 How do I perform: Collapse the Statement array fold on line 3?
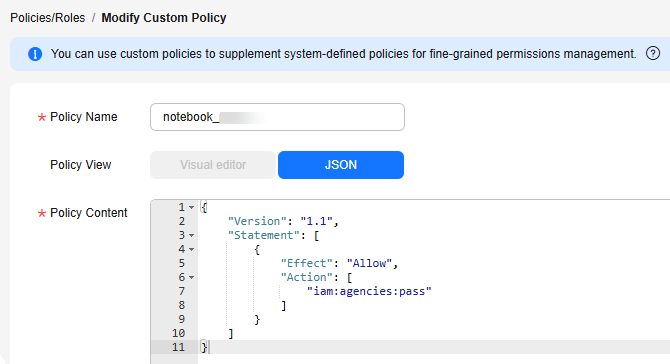click(191, 235)
